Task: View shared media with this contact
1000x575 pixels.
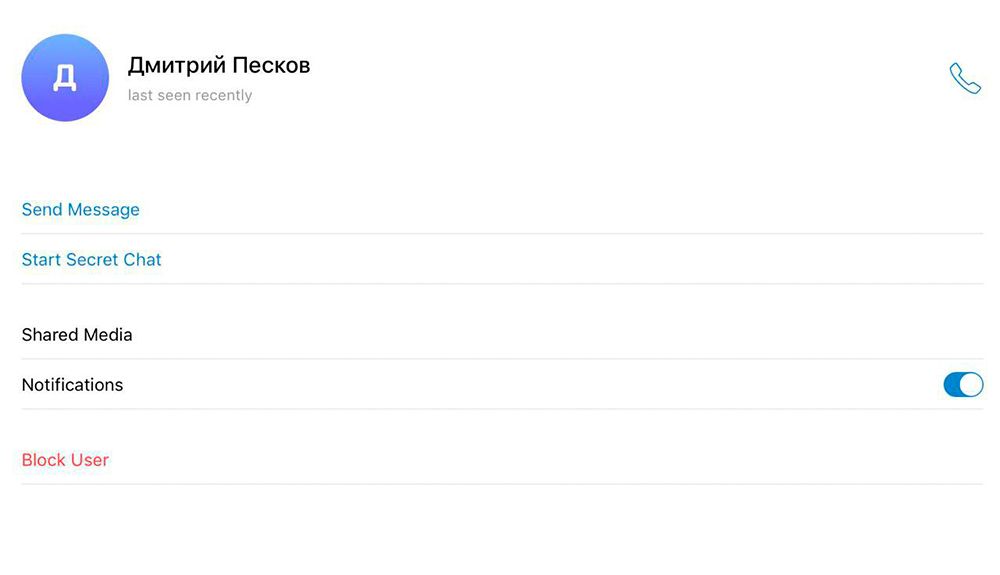Action: pyautogui.click(x=77, y=335)
